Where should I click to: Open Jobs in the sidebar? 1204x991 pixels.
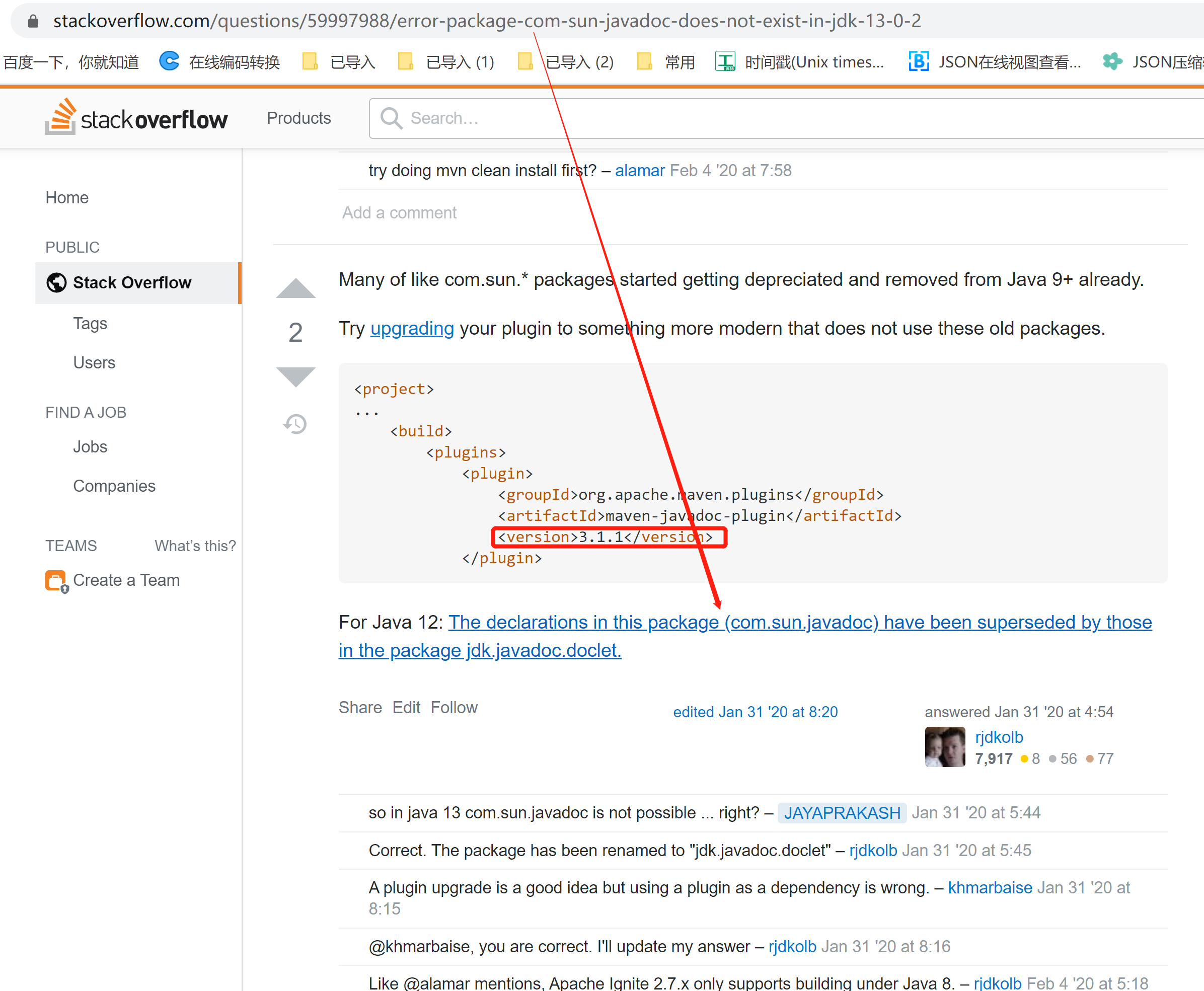tap(90, 446)
